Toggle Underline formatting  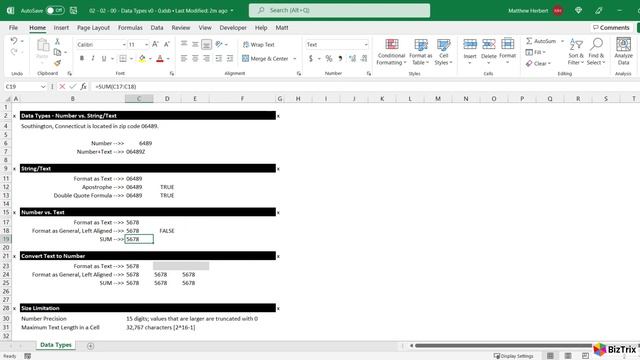[x=104, y=59]
